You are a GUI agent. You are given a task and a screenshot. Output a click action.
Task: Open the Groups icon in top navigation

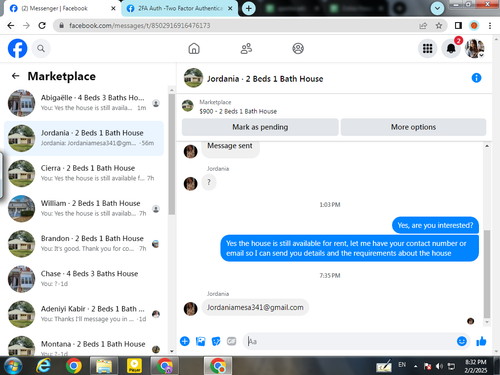(x=298, y=49)
